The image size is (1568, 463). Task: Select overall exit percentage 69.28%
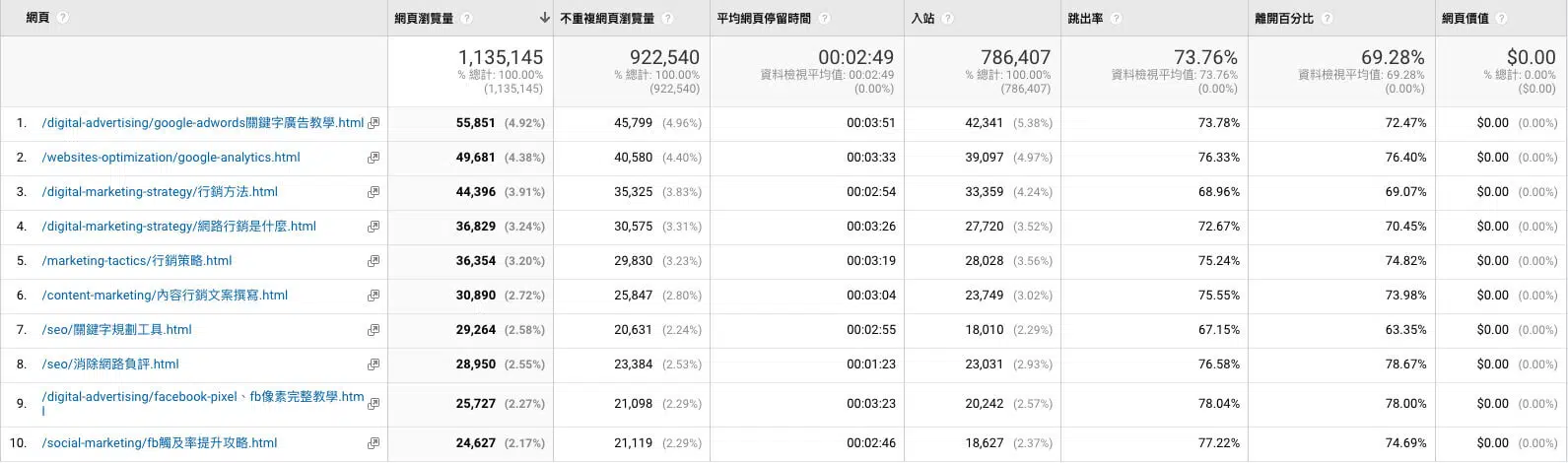(x=1393, y=57)
